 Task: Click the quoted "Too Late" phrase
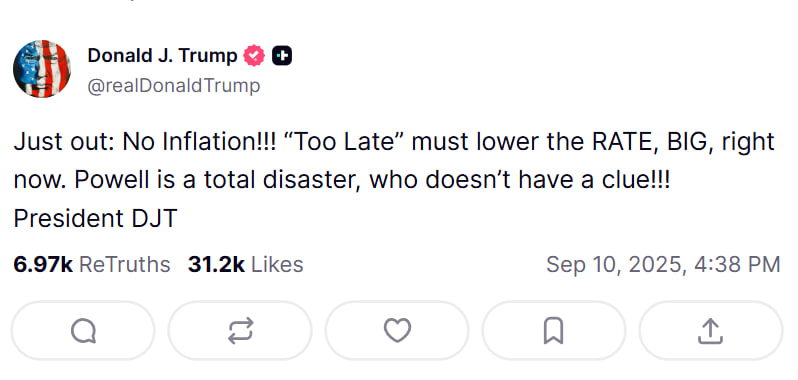[x=342, y=142]
